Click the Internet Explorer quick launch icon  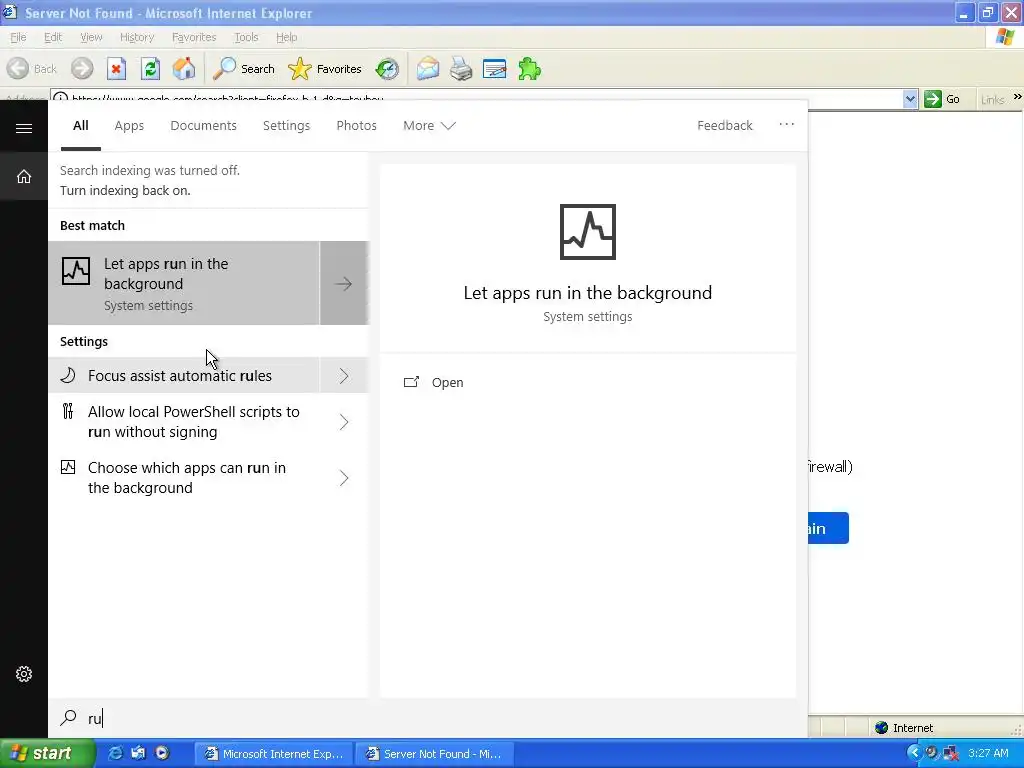click(x=115, y=754)
